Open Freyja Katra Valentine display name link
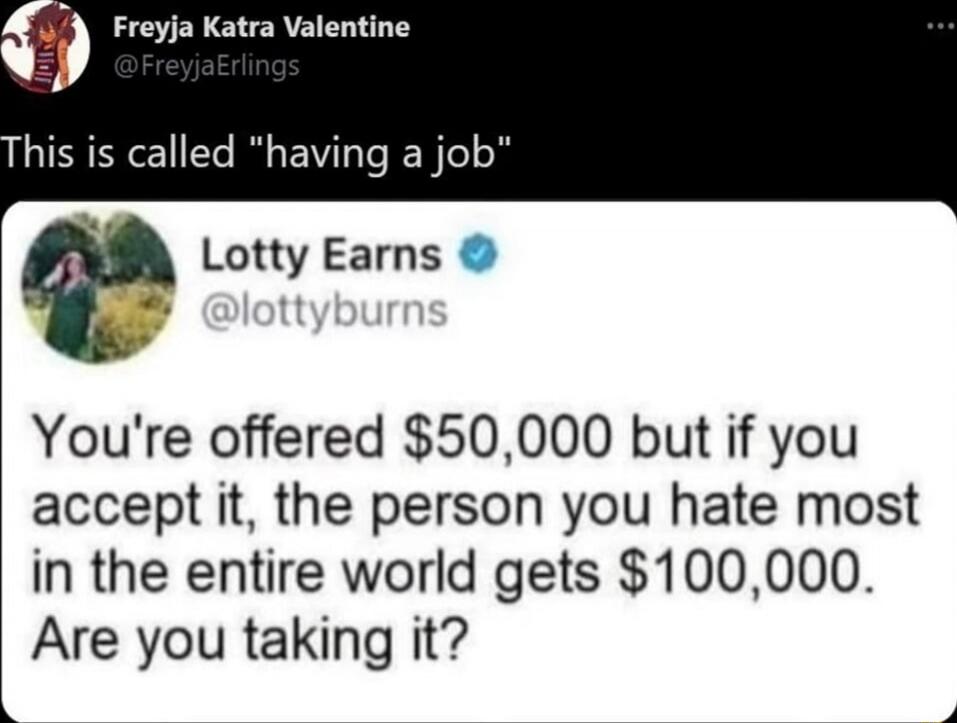This screenshot has height=723, width=957. (261, 27)
